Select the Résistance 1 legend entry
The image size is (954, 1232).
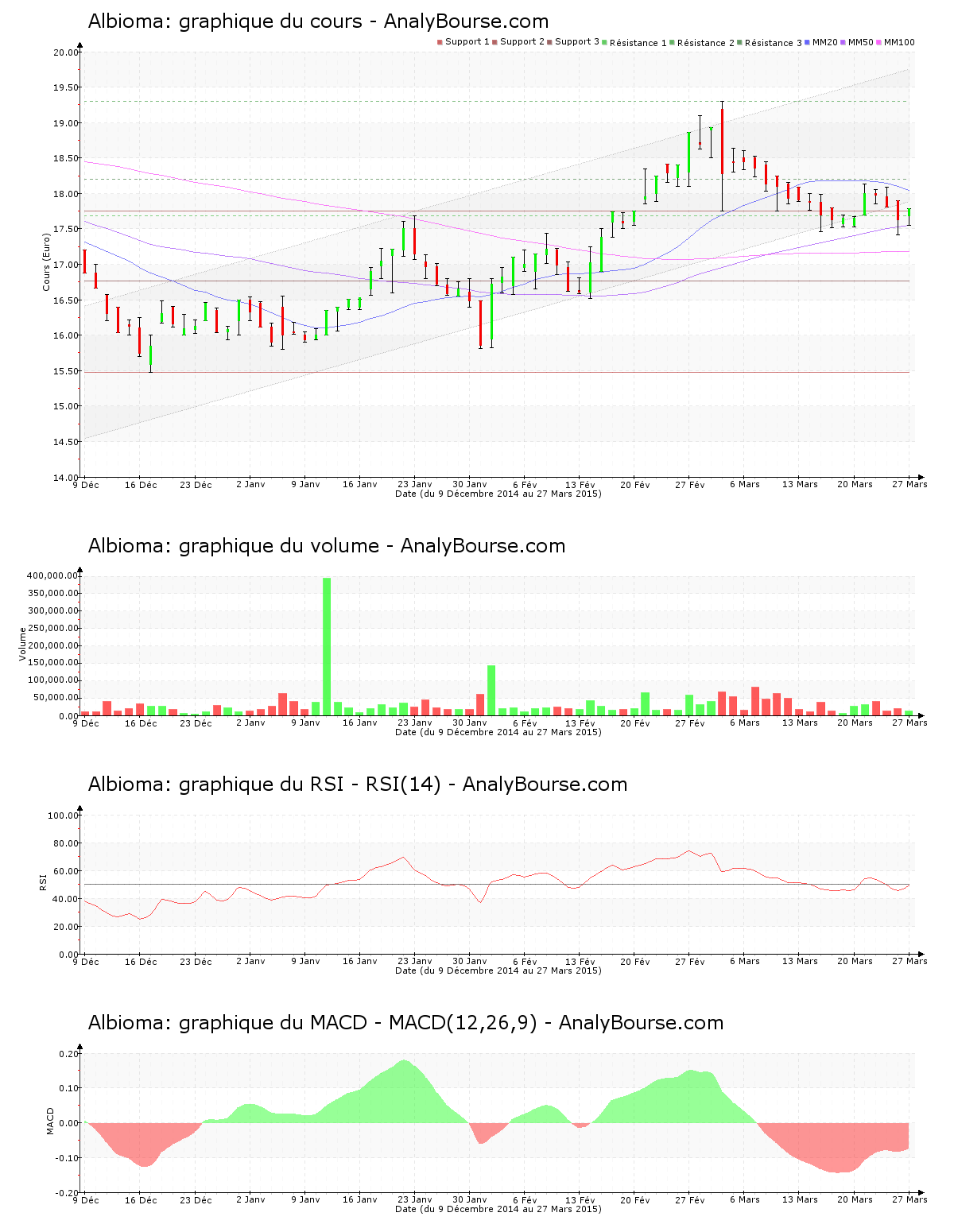tap(634, 43)
